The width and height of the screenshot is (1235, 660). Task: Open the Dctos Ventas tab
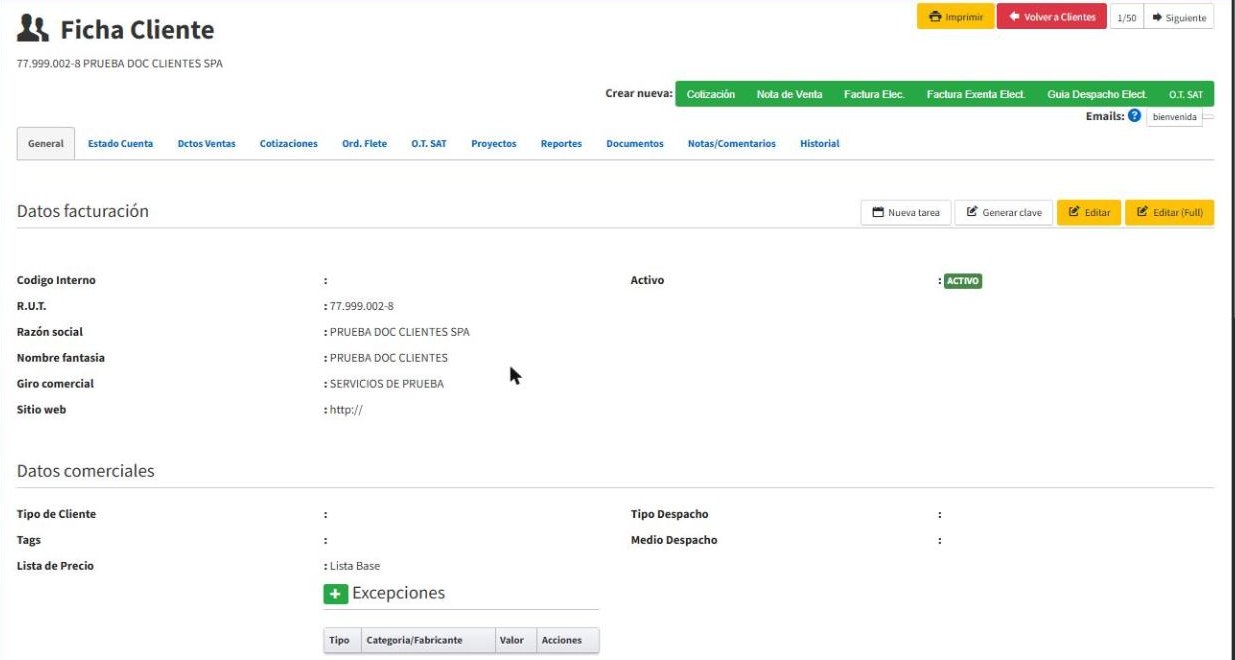pos(206,144)
